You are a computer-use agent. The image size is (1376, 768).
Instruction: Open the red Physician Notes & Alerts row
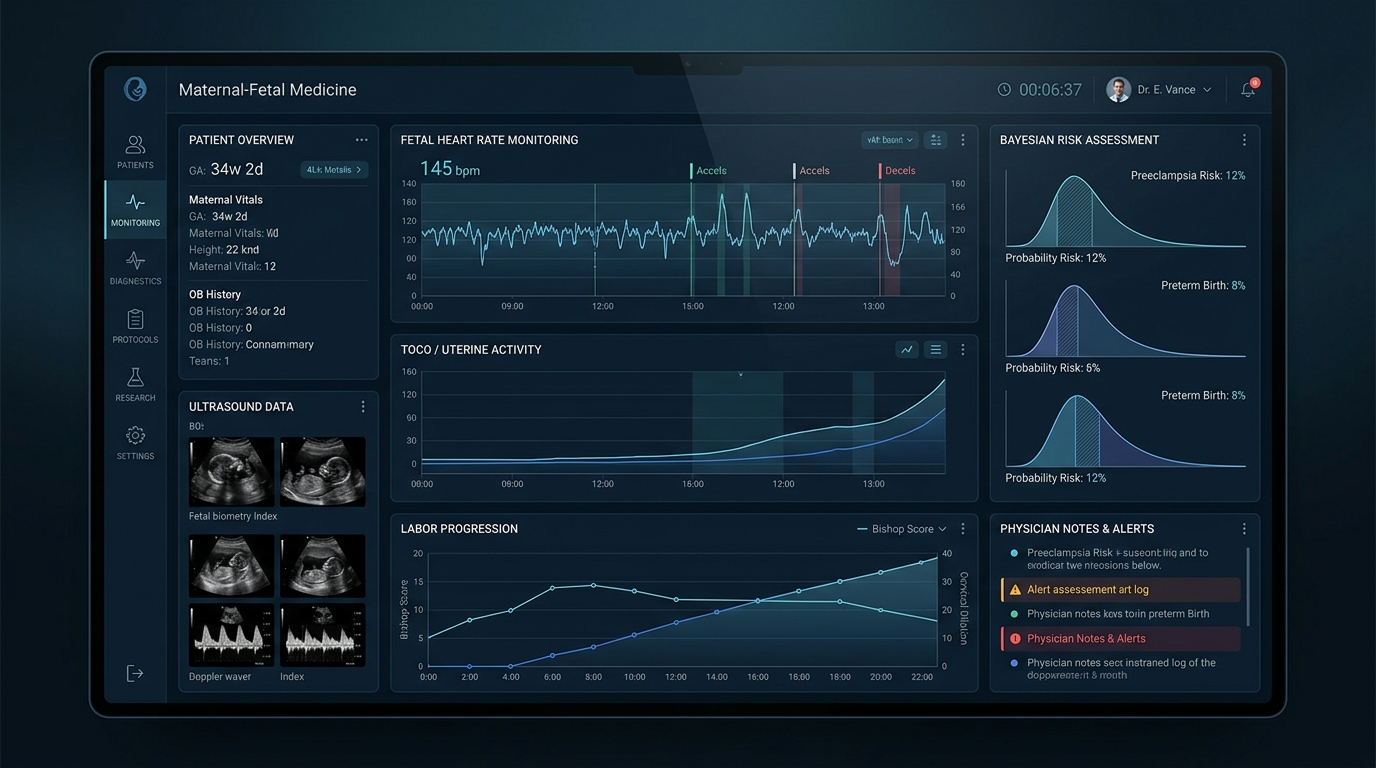(x=1120, y=639)
